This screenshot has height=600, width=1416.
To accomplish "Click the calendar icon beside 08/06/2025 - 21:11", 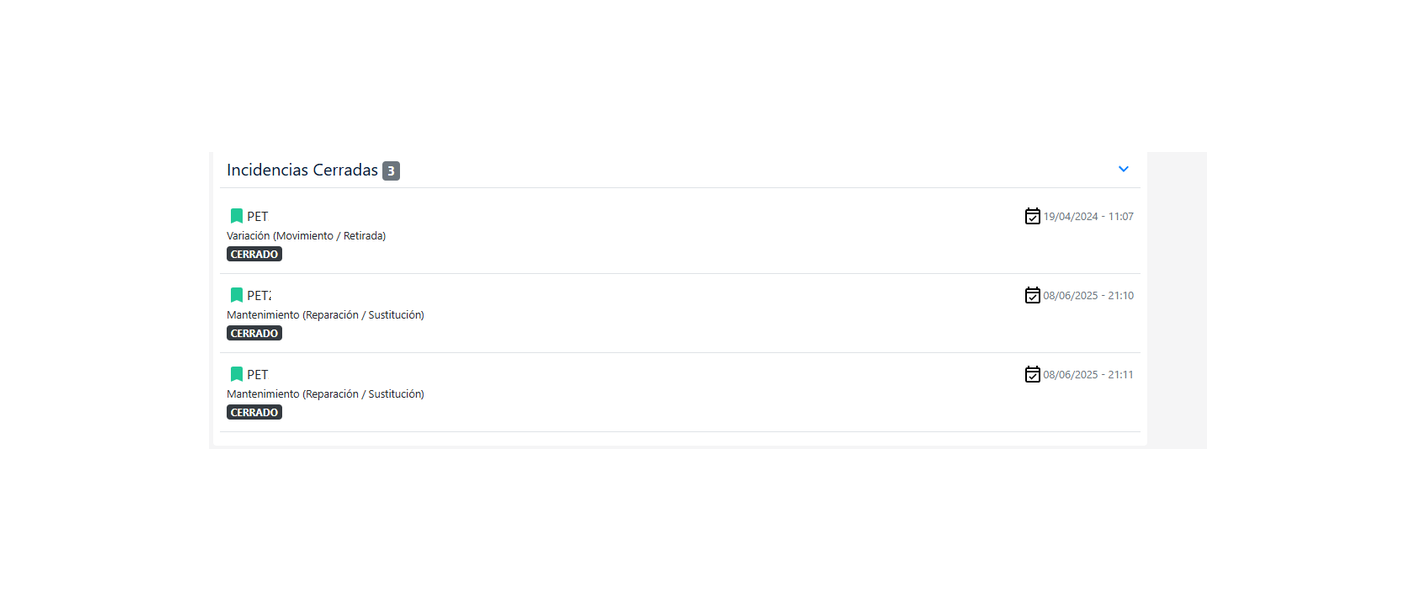I will [x=1032, y=374].
